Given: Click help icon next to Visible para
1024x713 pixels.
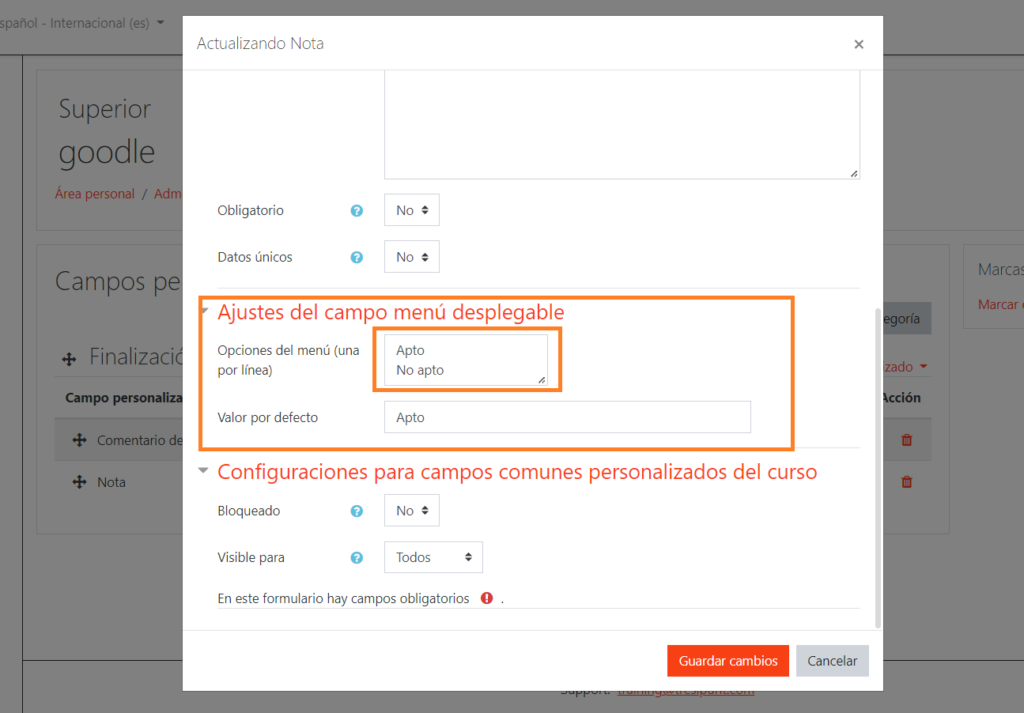Looking at the screenshot, I should pyautogui.click(x=356, y=558).
